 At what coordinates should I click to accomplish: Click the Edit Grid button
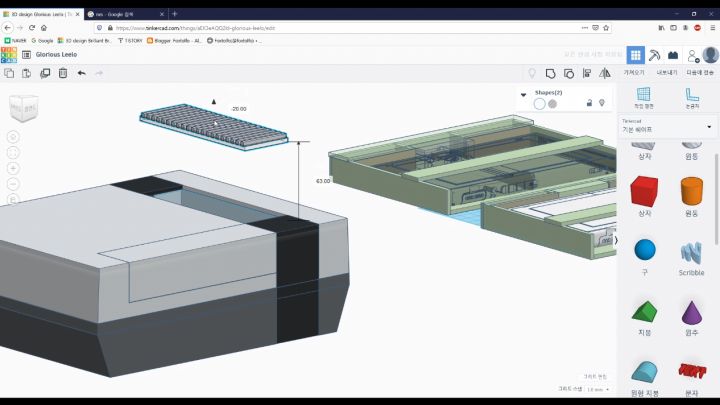595,377
